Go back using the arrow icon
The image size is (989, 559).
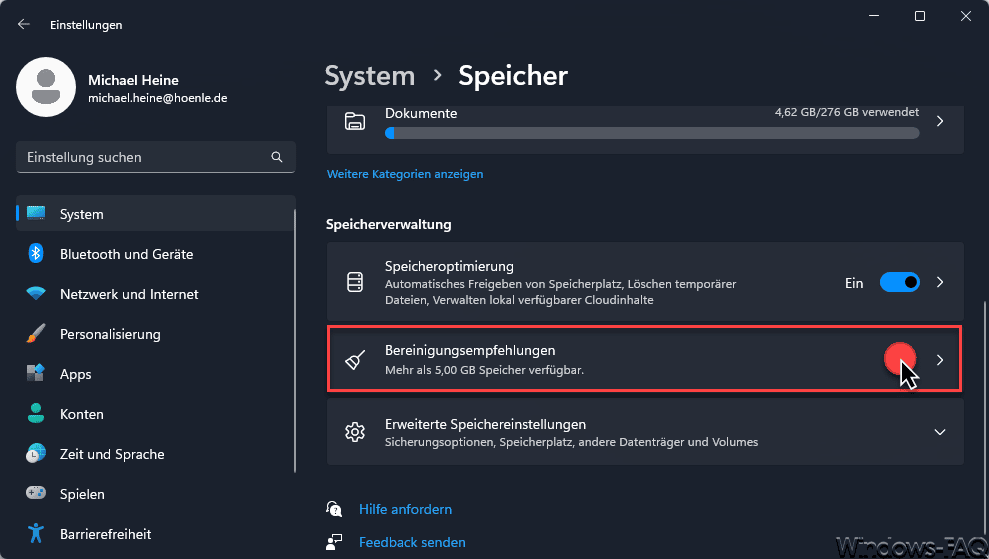[x=24, y=25]
